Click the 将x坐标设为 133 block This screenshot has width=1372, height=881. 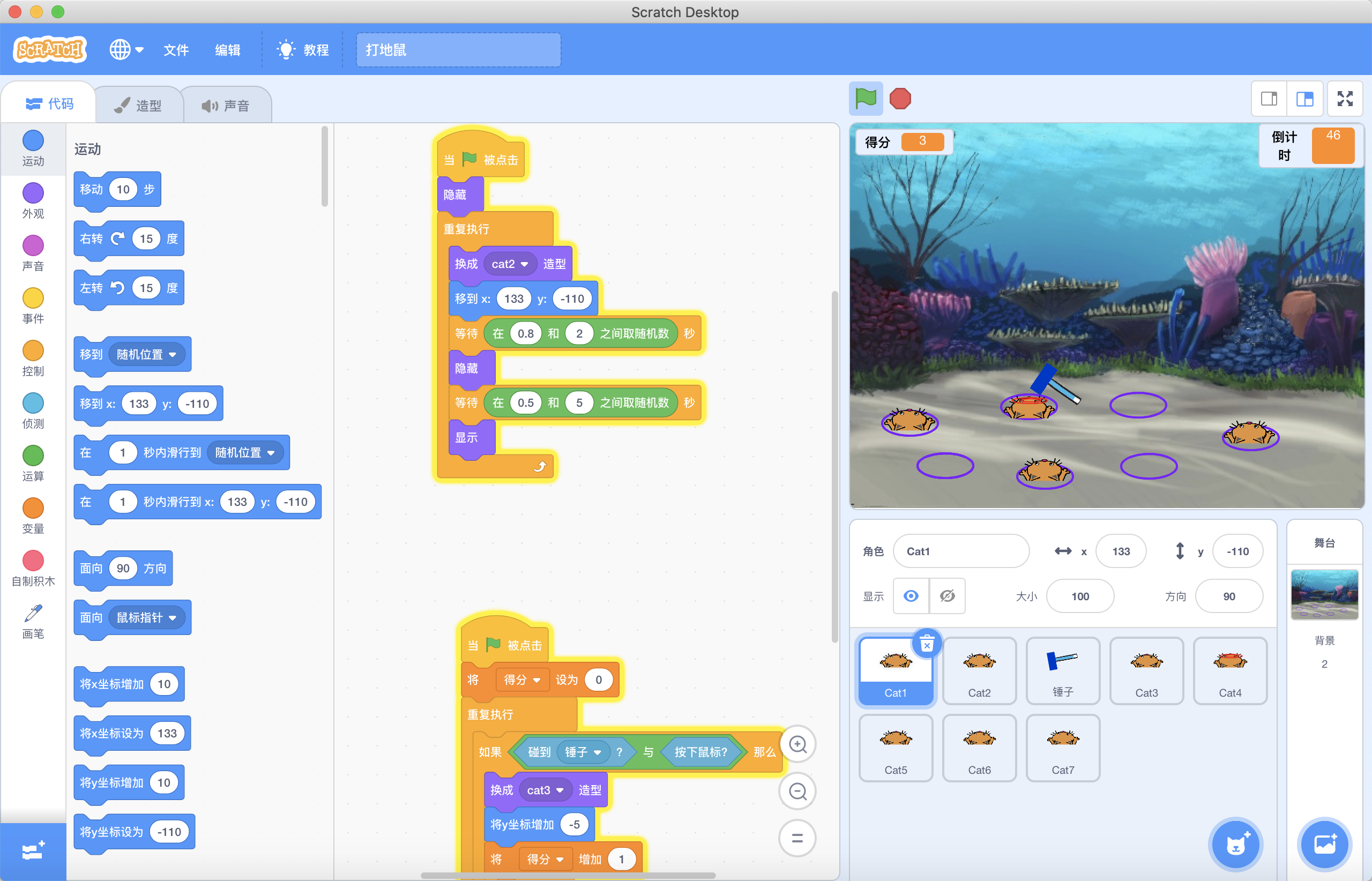coord(132,733)
